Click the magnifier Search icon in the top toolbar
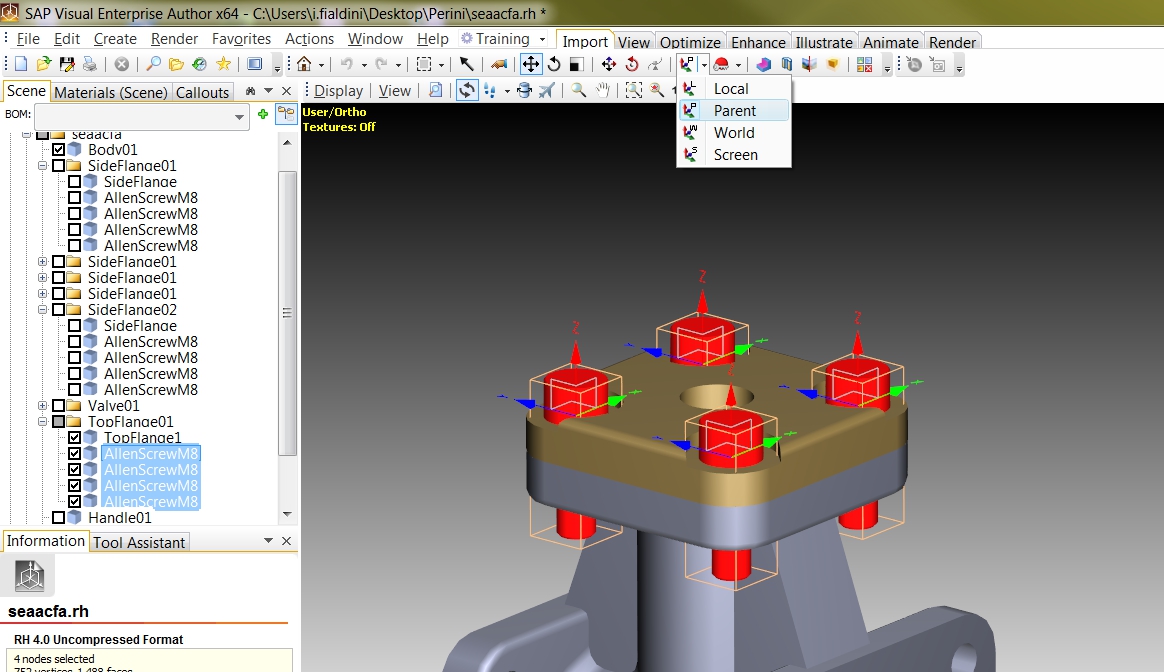The image size is (1164, 672). tap(153, 65)
